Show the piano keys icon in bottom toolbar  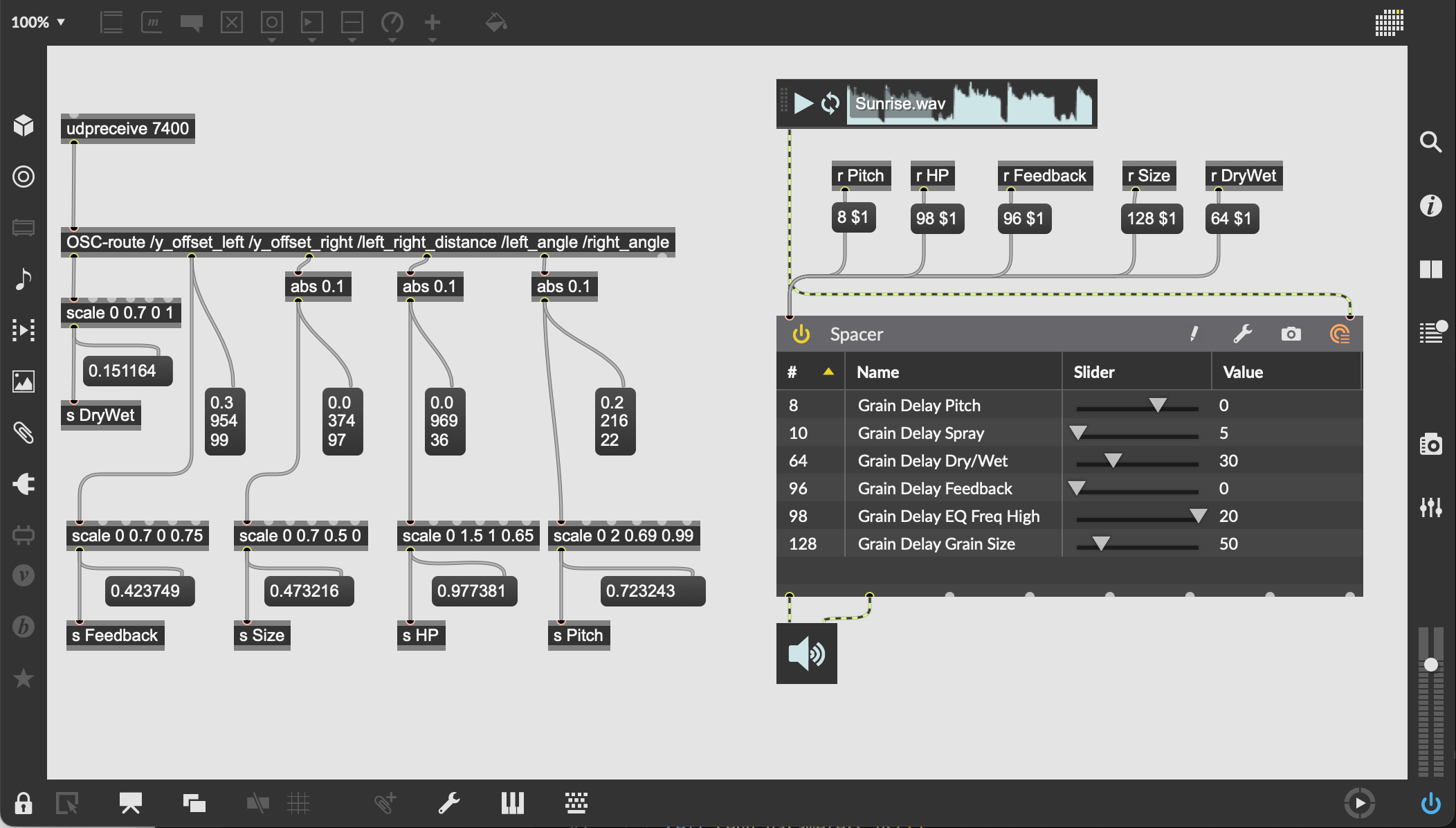tap(513, 803)
